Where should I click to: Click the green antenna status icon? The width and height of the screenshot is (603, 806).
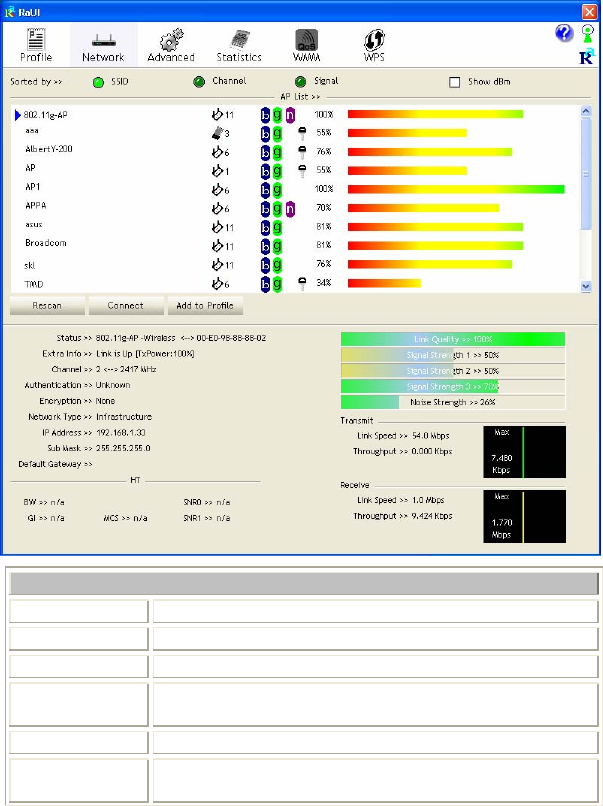tap(588, 34)
